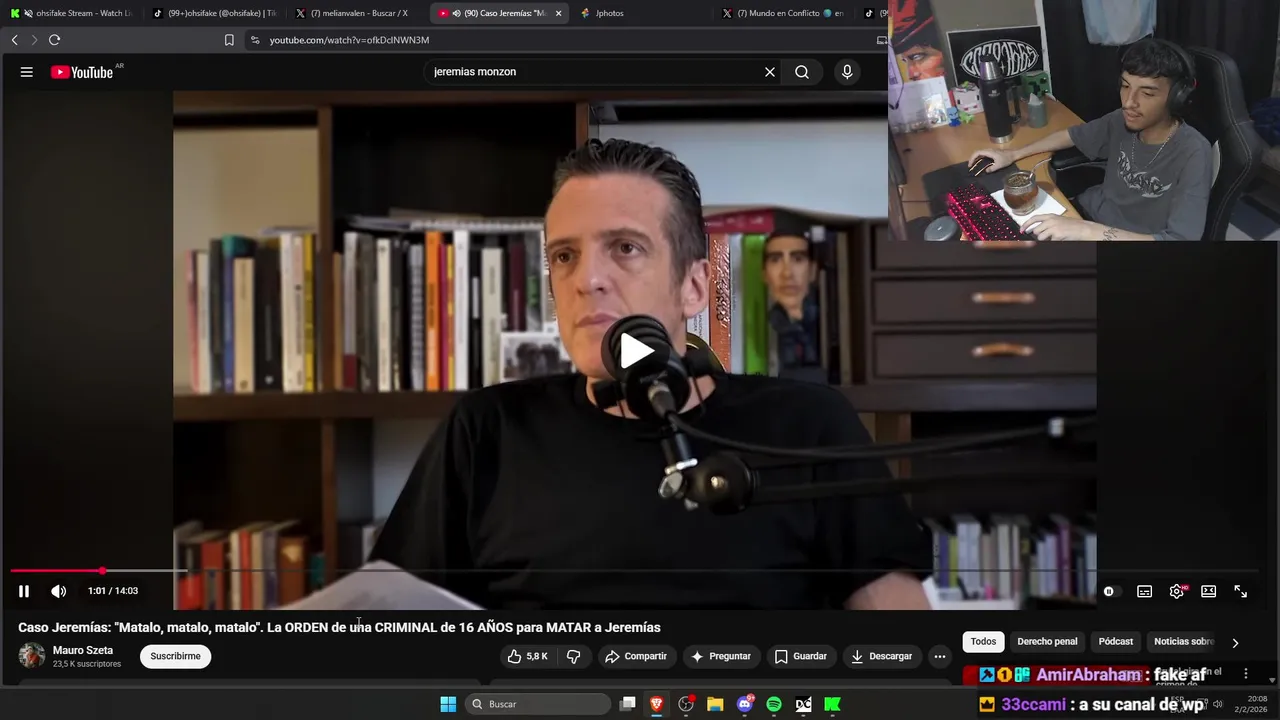Click the taskbar 'Buscar' search box
Viewport: 1280px width, 720px height.
click(x=538, y=704)
